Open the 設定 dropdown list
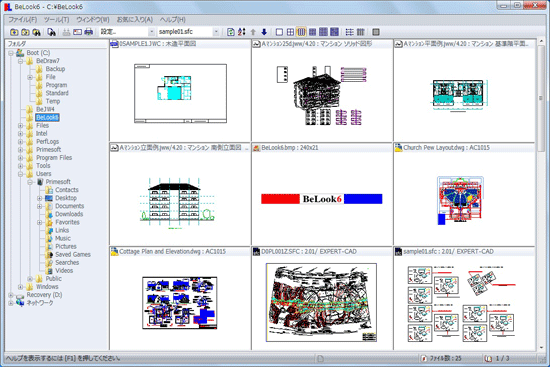 152,32
